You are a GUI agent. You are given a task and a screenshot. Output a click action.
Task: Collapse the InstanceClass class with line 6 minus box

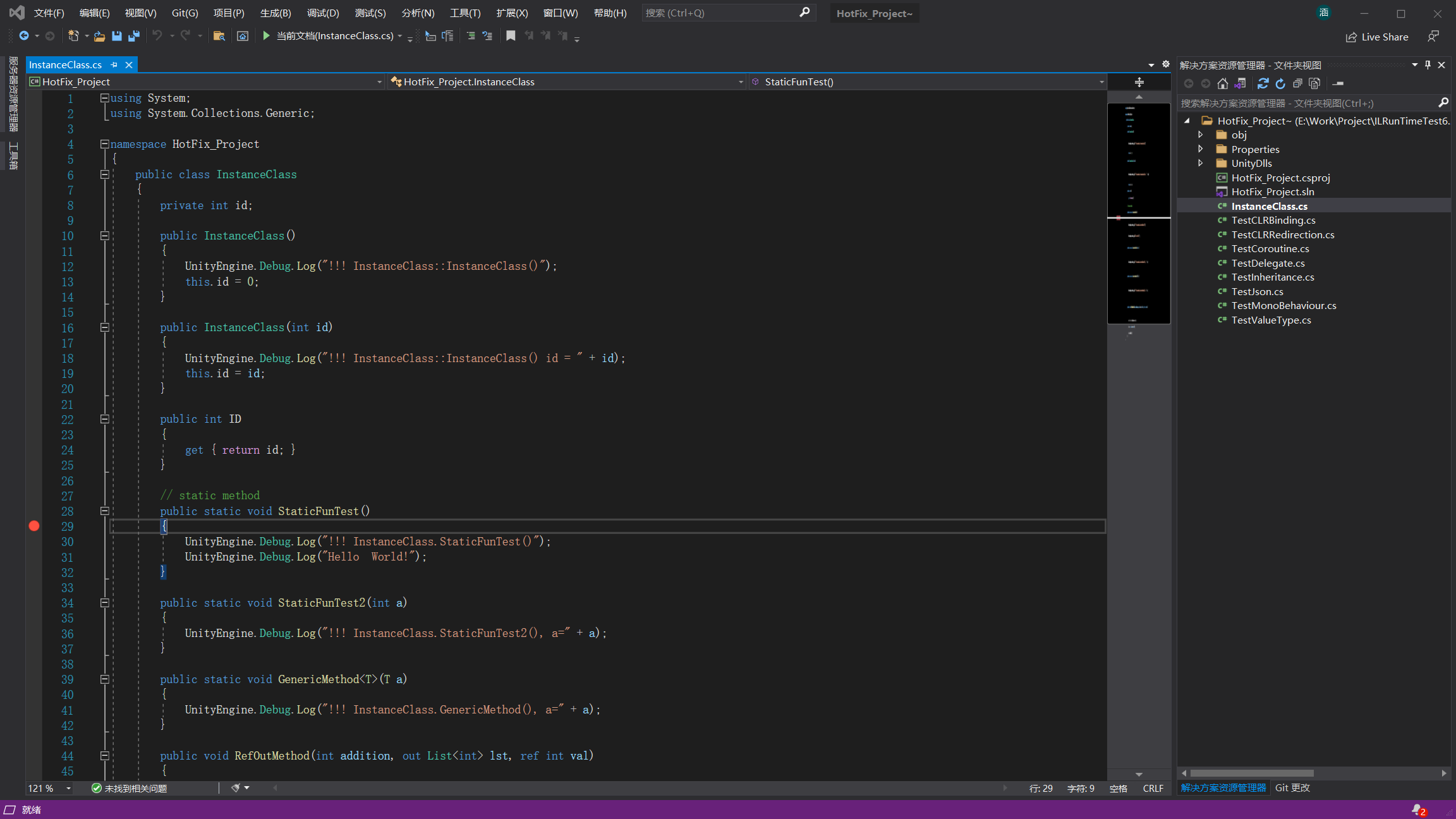[105, 175]
